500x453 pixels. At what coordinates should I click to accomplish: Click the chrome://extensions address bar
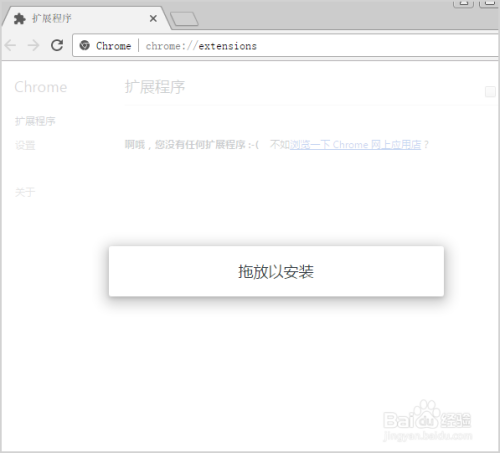tap(287, 45)
